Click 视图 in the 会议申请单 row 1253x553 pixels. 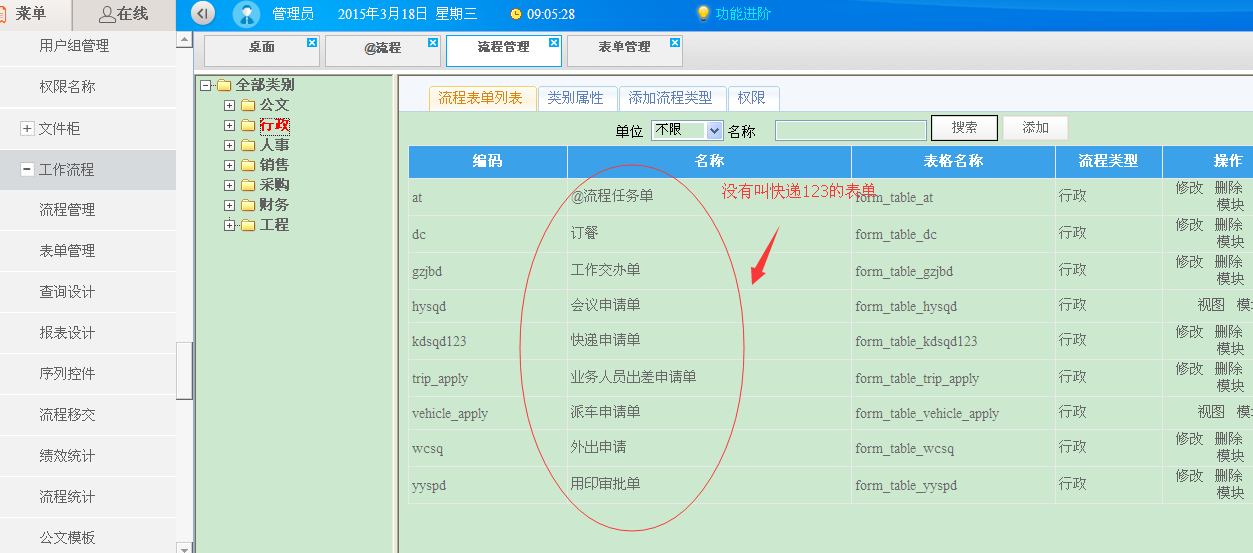pos(1211,305)
